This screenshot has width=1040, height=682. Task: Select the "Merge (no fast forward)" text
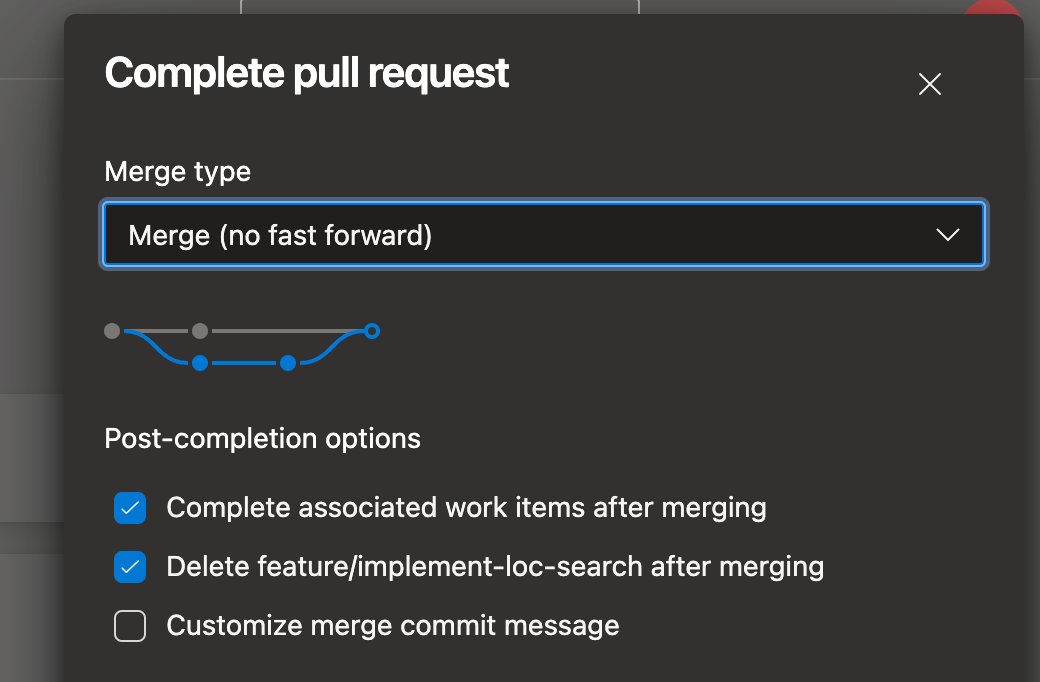280,235
